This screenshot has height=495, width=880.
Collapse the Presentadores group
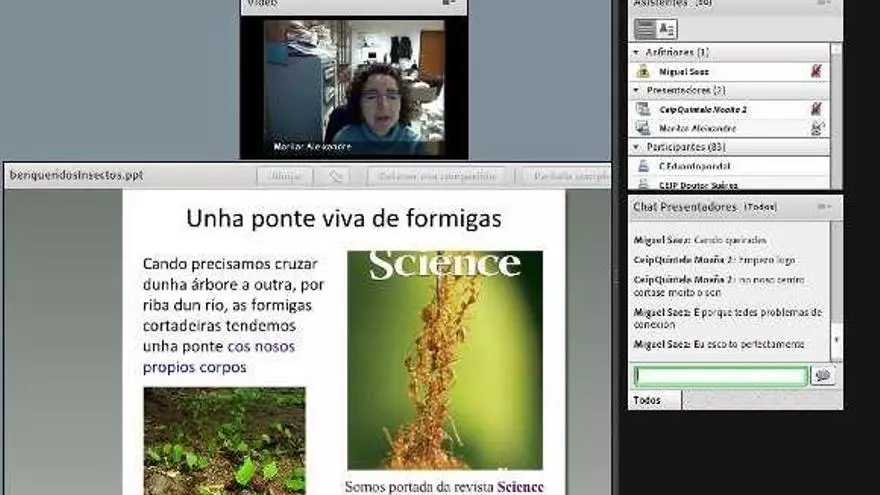point(637,90)
